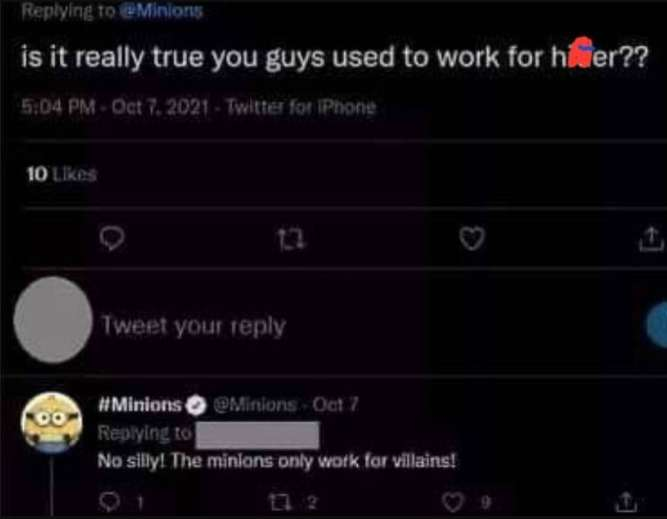Open the #Minions account name
Screen dimensions: 667x519
(138, 405)
